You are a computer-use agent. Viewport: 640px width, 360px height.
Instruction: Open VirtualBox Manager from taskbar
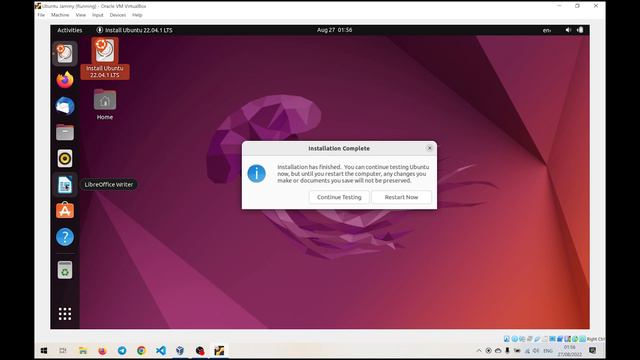click(x=180, y=351)
